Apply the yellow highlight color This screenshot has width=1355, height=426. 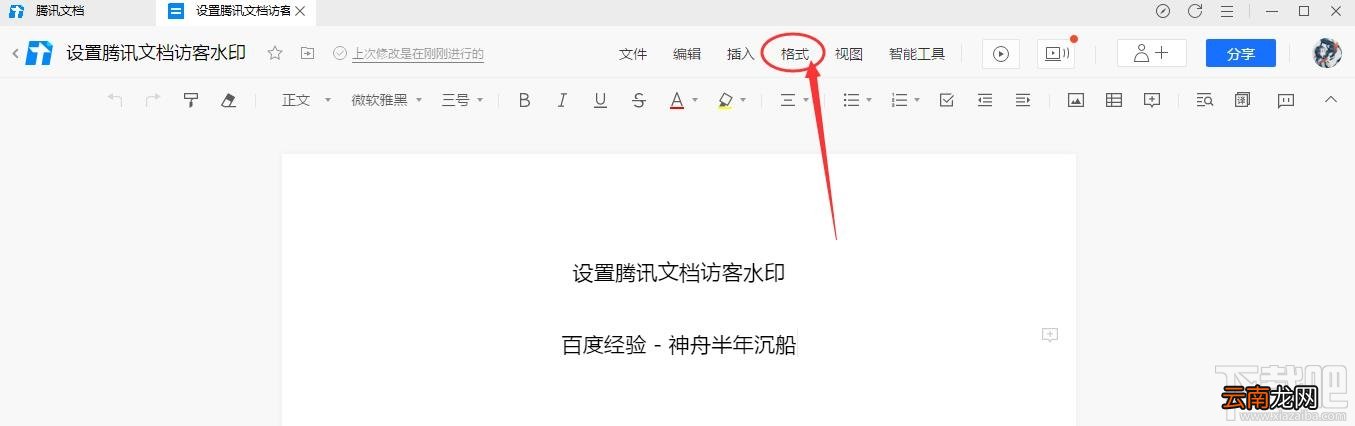pos(725,100)
